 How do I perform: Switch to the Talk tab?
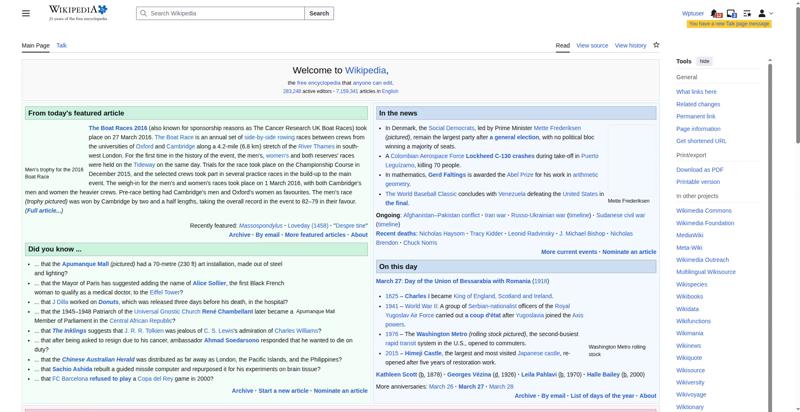point(61,45)
